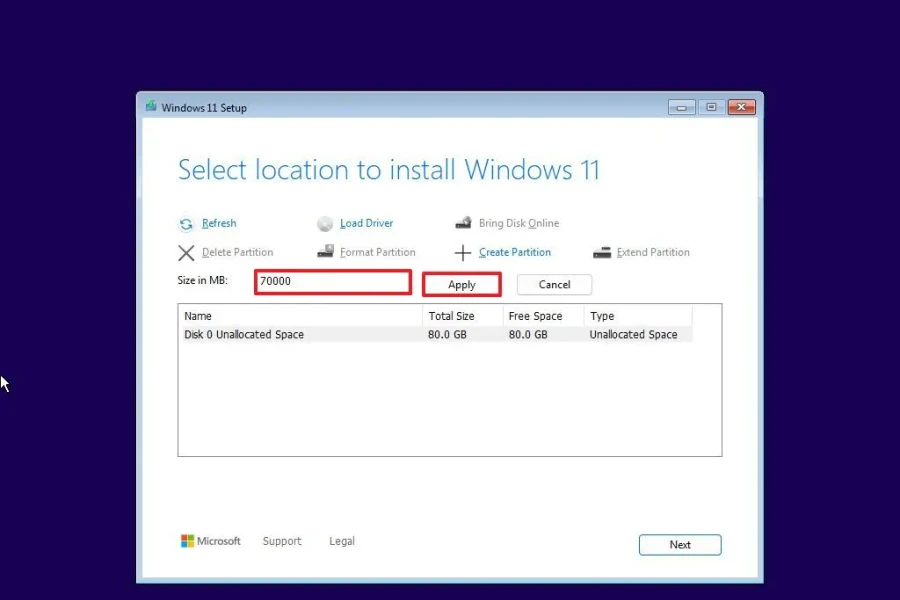Screen dimensions: 900x600
Task: Open the Legal link
Action: (341, 540)
